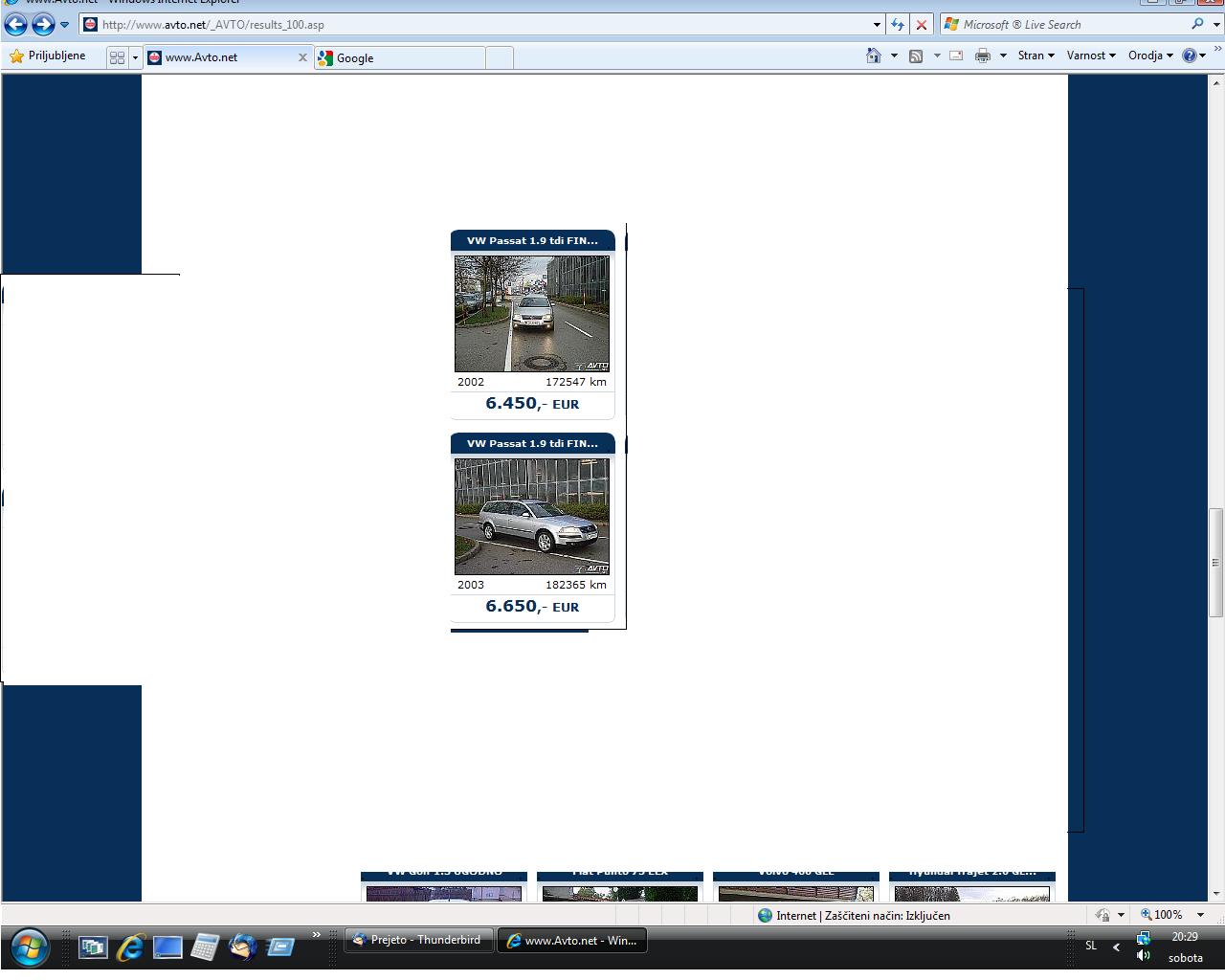Viewport: 1225px width, 980px height.
Task: Go forward with the browser Forward arrow
Action: coord(43,24)
